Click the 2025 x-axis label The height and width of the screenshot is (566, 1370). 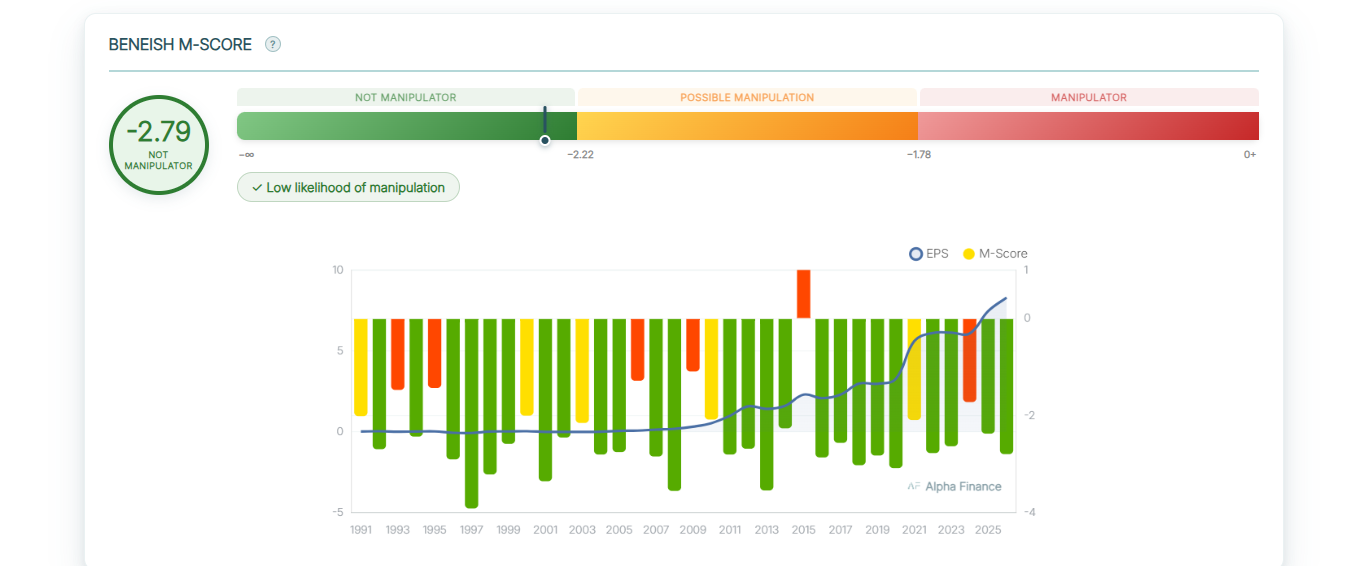988,530
